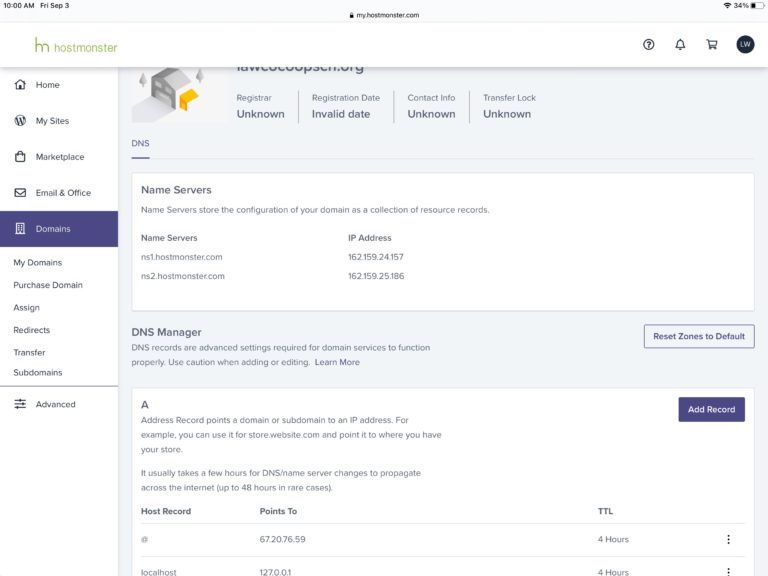768x576 pixels.
Task: Click Add Record button for A records
Action: 711,409
